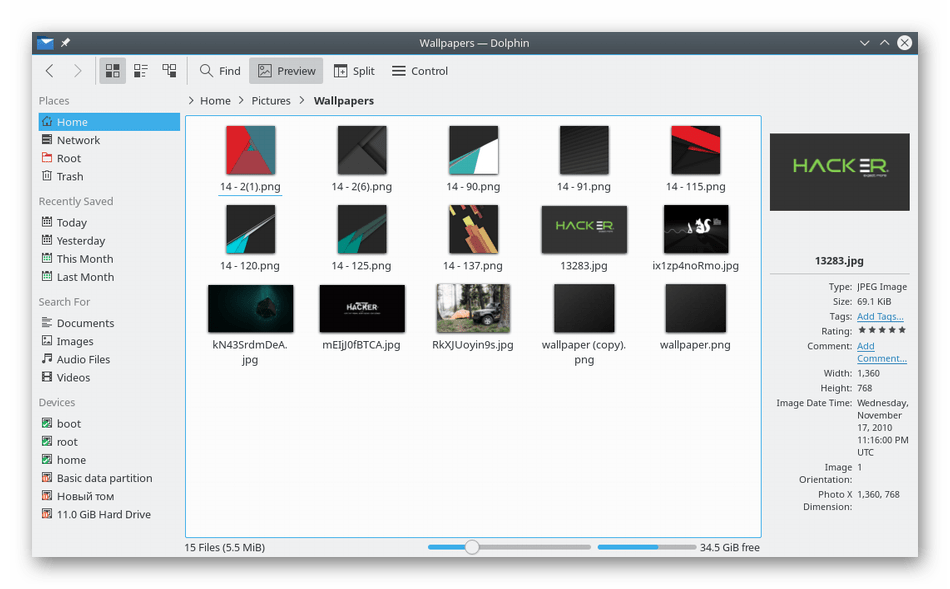The width and height of the screenshot is (950, 589).
Task: Open the Find search tool
Action: (220, 71)
